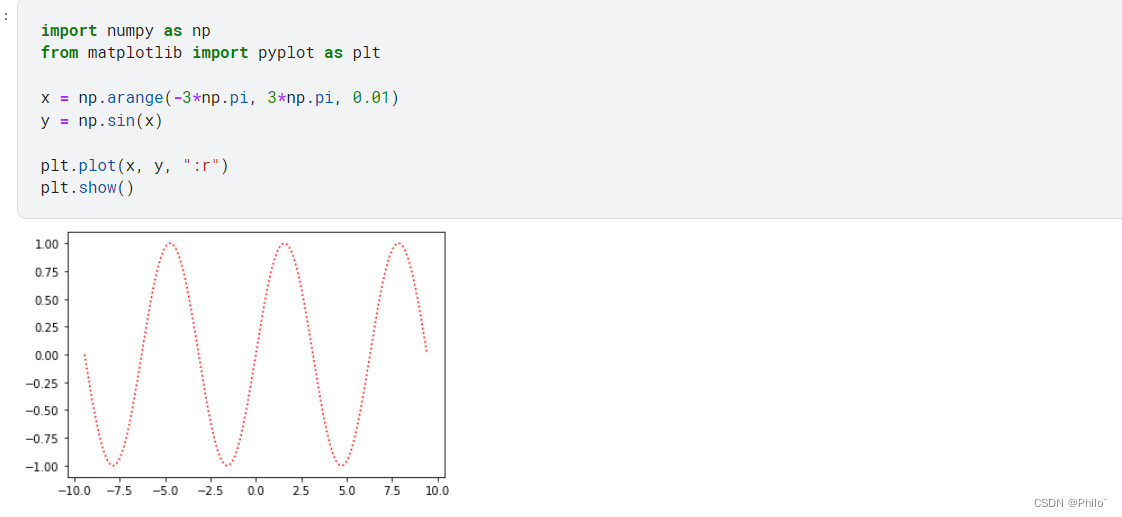Click the 0.0 x-axis tick label
1122x517 pixels.
pos(255,491)
